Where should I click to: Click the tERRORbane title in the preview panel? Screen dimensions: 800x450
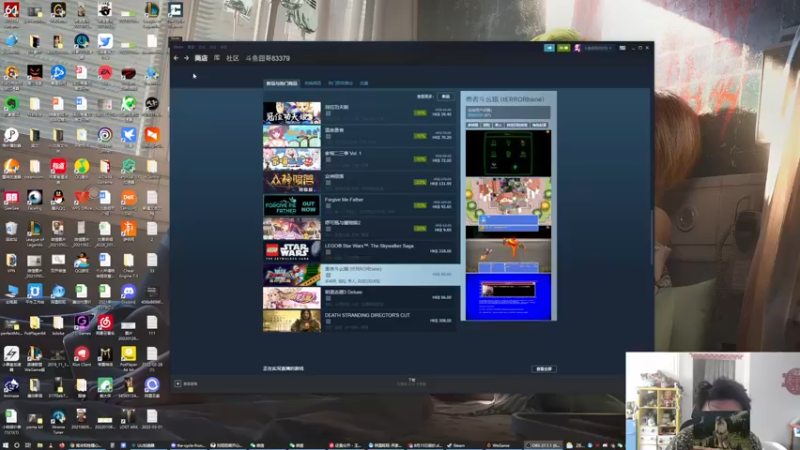505,99
